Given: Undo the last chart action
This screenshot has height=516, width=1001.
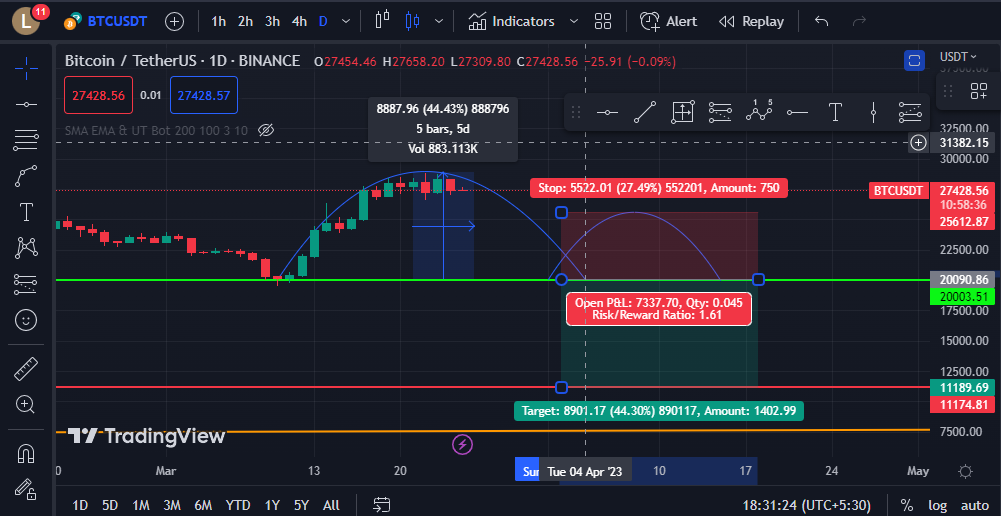Looking at the screenshot, I should (x=822, y=21).
